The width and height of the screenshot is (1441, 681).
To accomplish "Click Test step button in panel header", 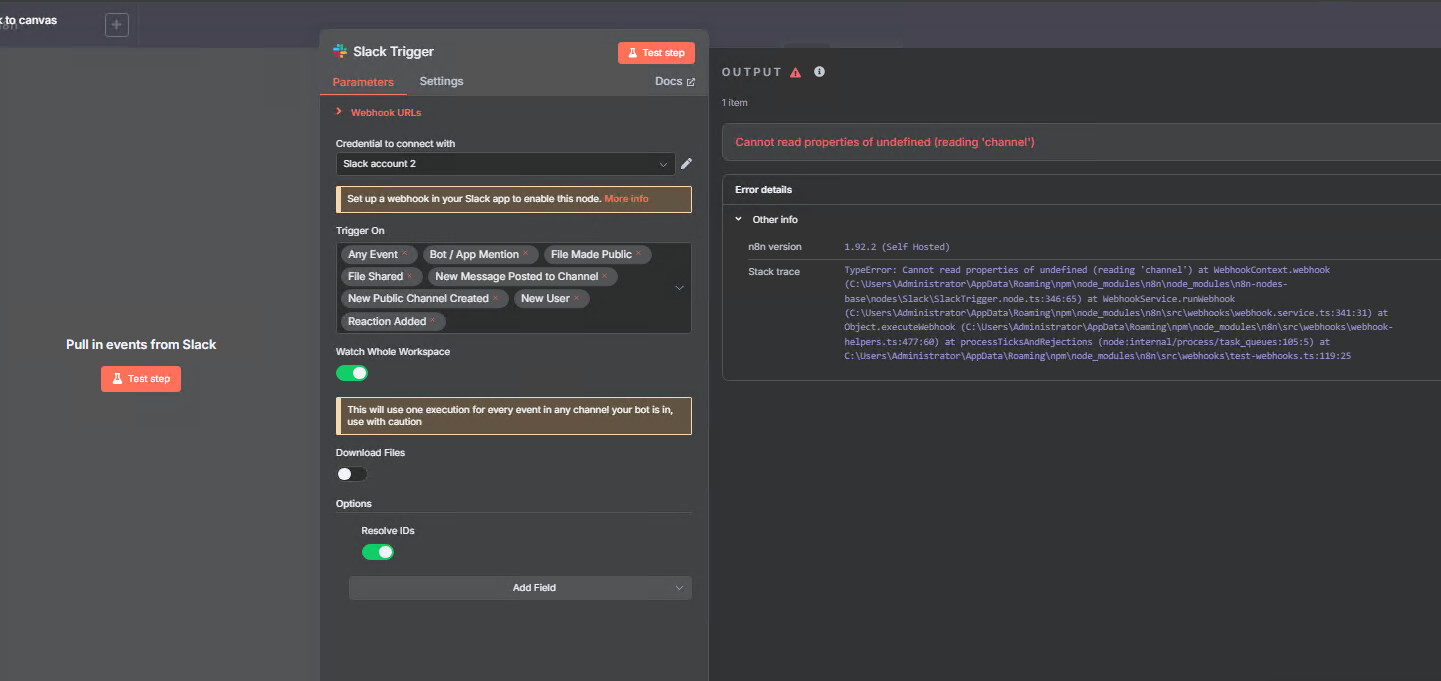I will point(656,53).
